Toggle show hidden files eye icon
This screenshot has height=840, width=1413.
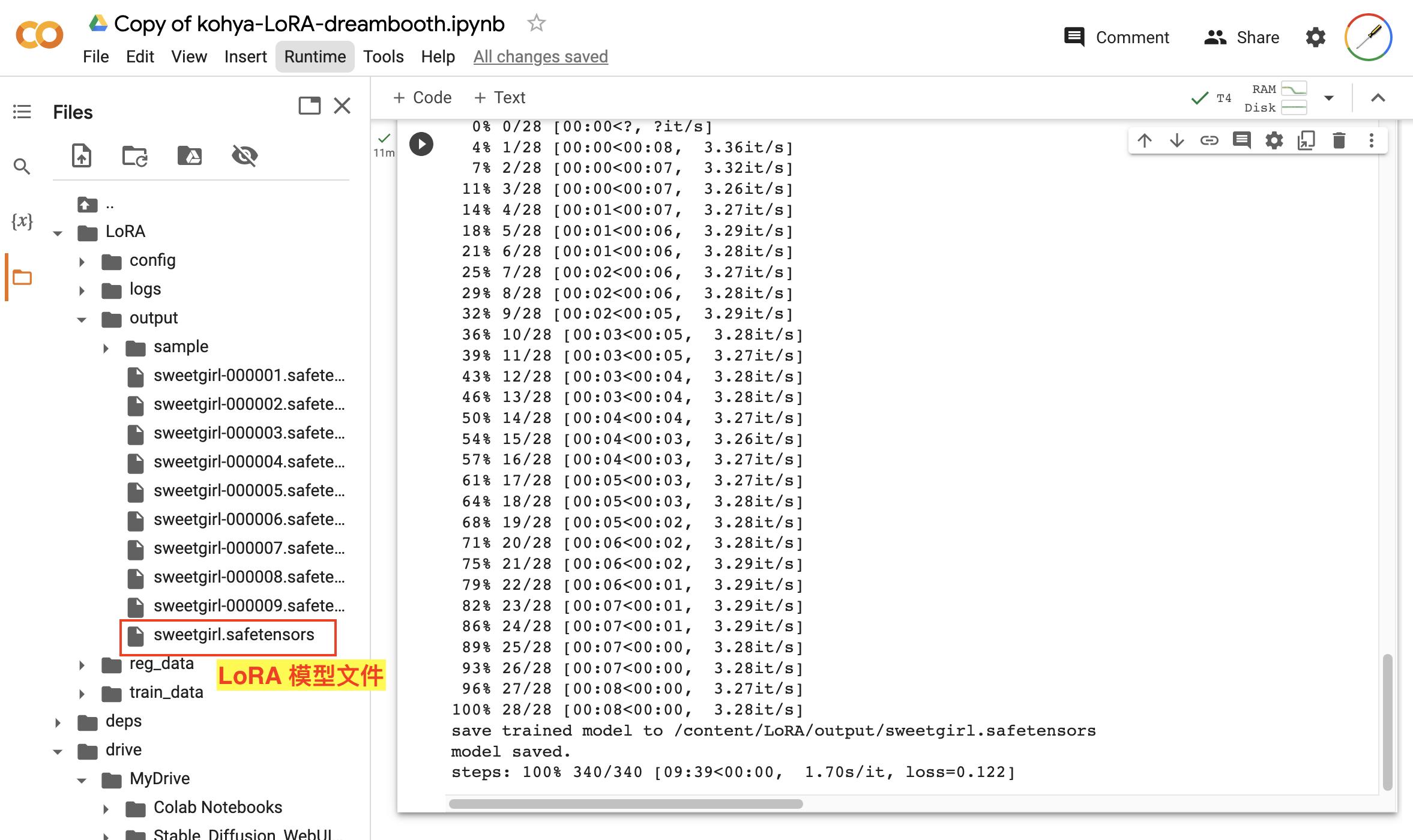click(244, 156)
